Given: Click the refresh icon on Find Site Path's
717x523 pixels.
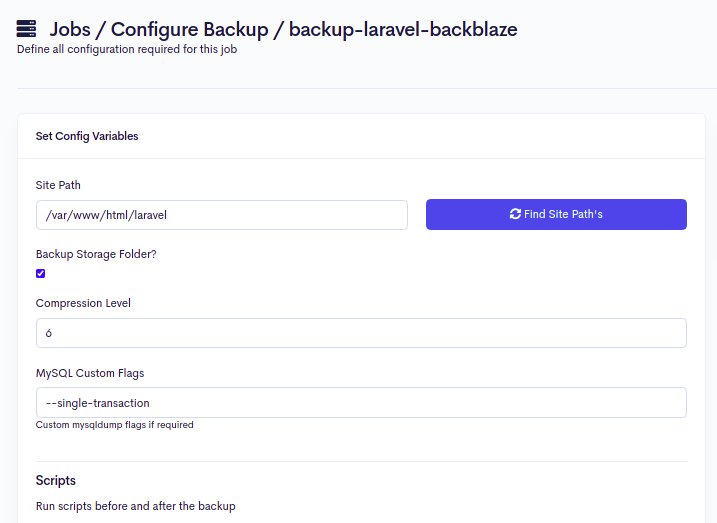Looking at the screenshot, I should point(515,215).
